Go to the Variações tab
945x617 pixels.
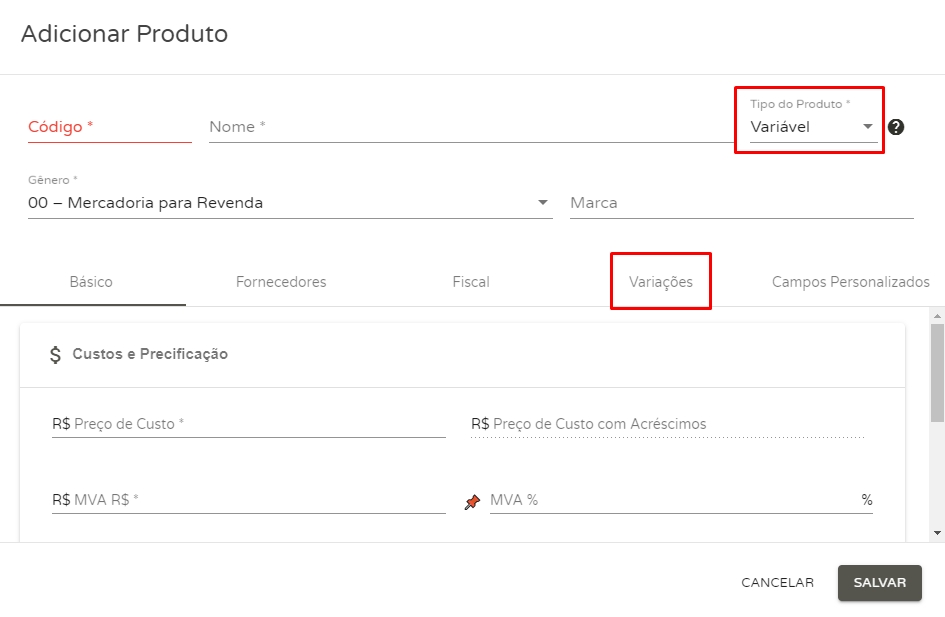[661, 282]
